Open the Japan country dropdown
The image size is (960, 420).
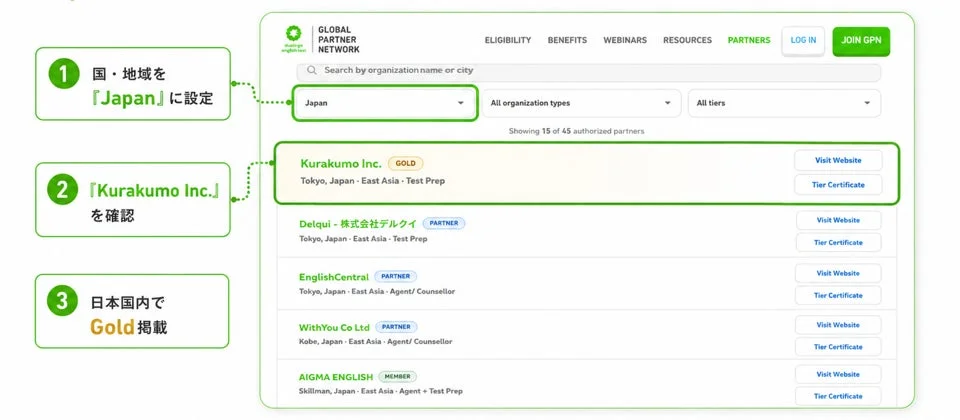[x=384, y=103]
